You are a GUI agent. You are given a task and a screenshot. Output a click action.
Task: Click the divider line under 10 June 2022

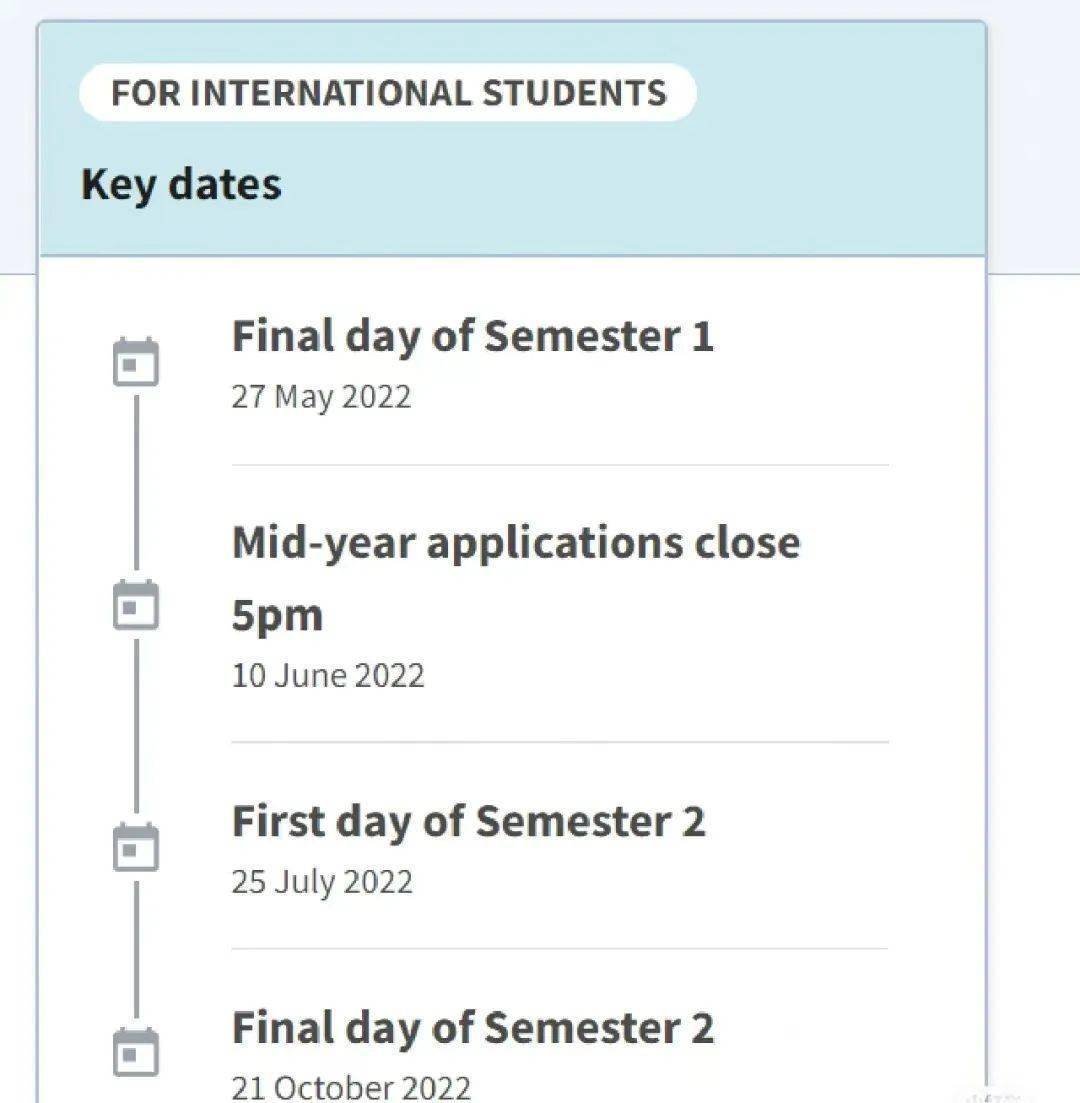click(560, 741)
